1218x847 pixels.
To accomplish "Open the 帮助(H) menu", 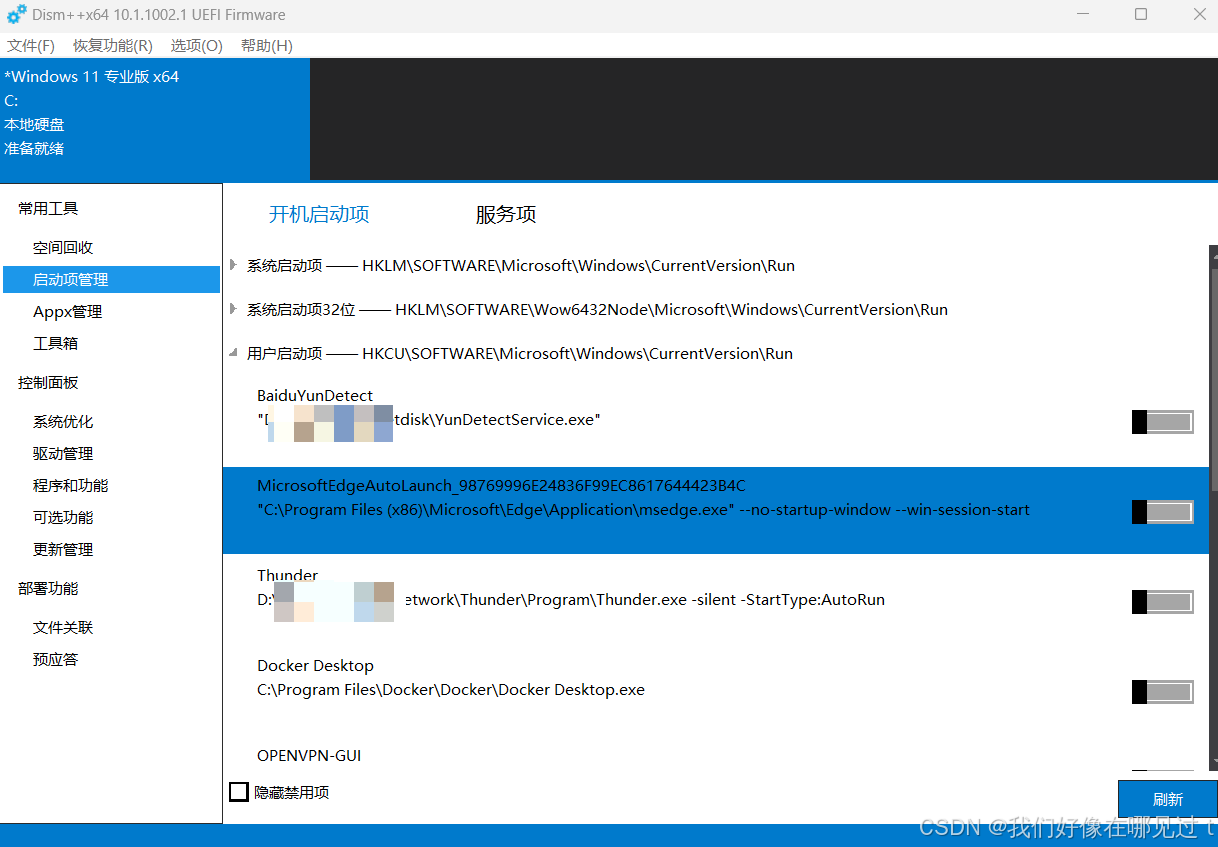I will pyautogui.click(x=267, y=46).
